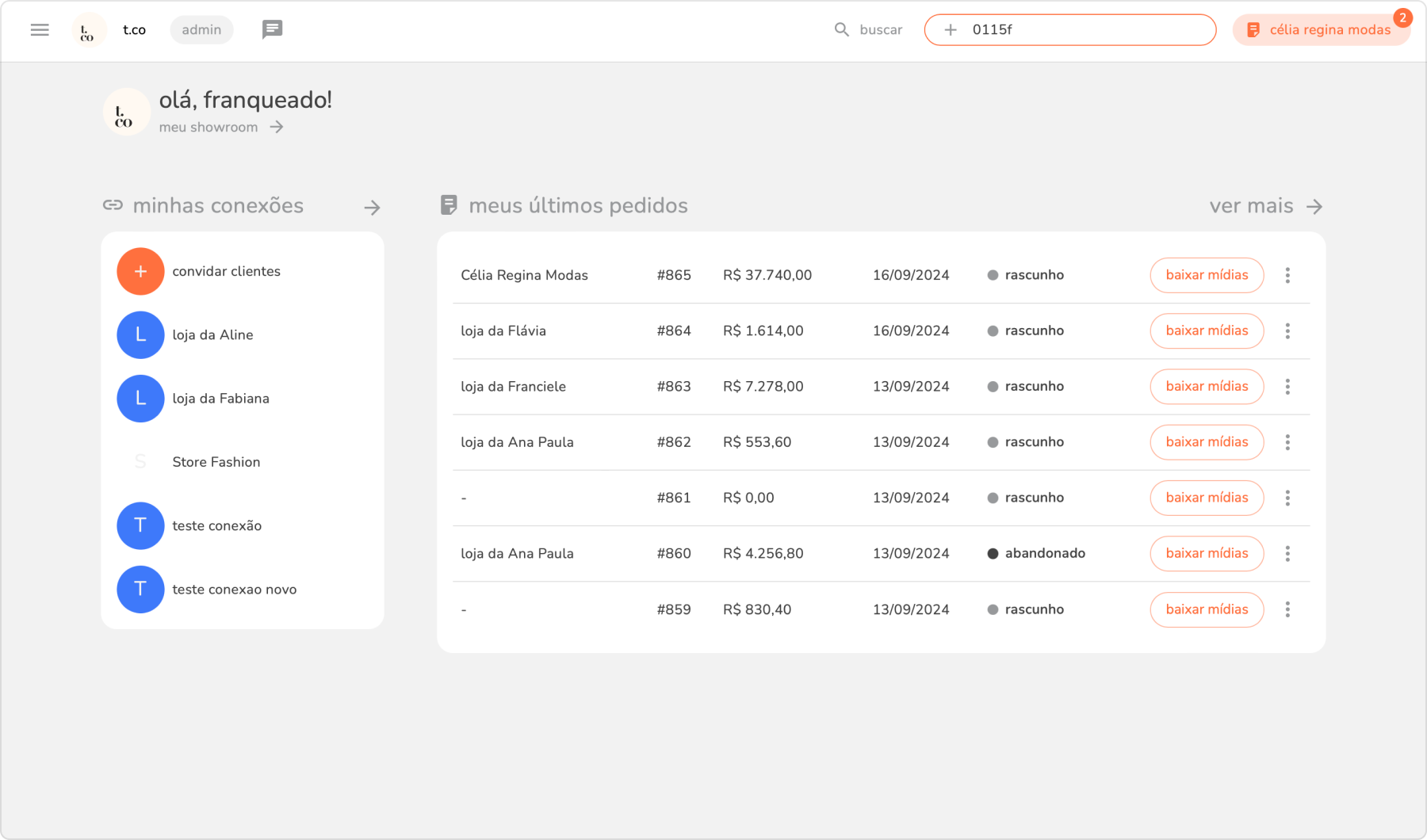Click the orange plus invite clients icon
1427x840 pixels.
pyautogui.click(x=140, y=271)
